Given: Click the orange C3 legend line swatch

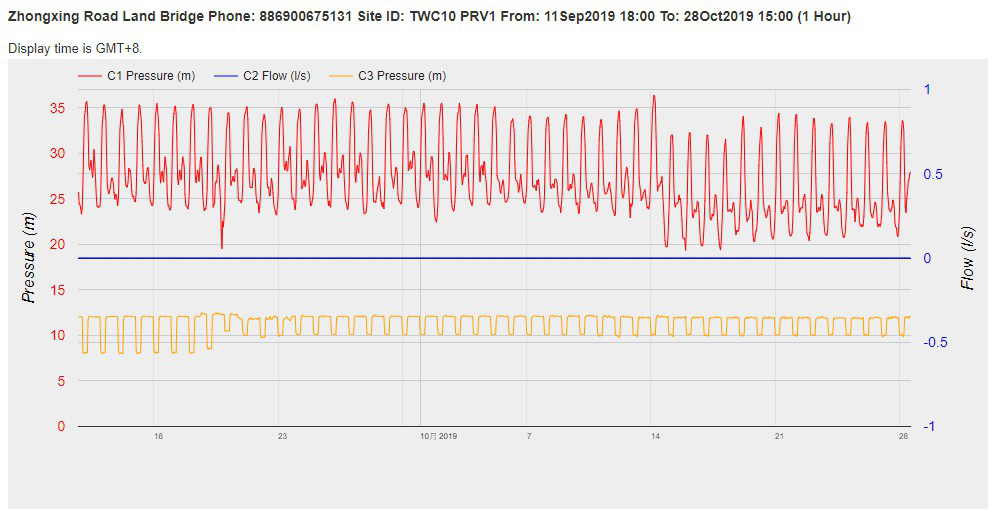Looking at the screenshot, I should click(x=342, y=76).
